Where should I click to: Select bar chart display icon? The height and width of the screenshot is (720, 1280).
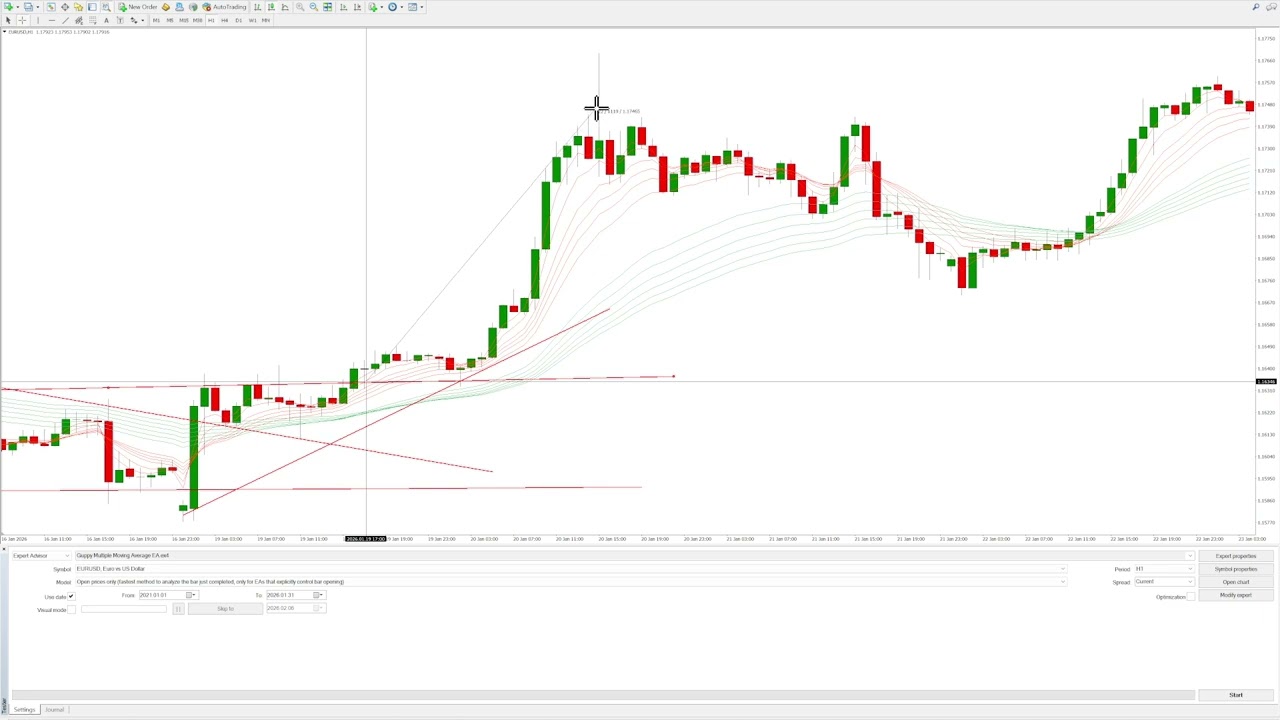(x=257, y=7)
